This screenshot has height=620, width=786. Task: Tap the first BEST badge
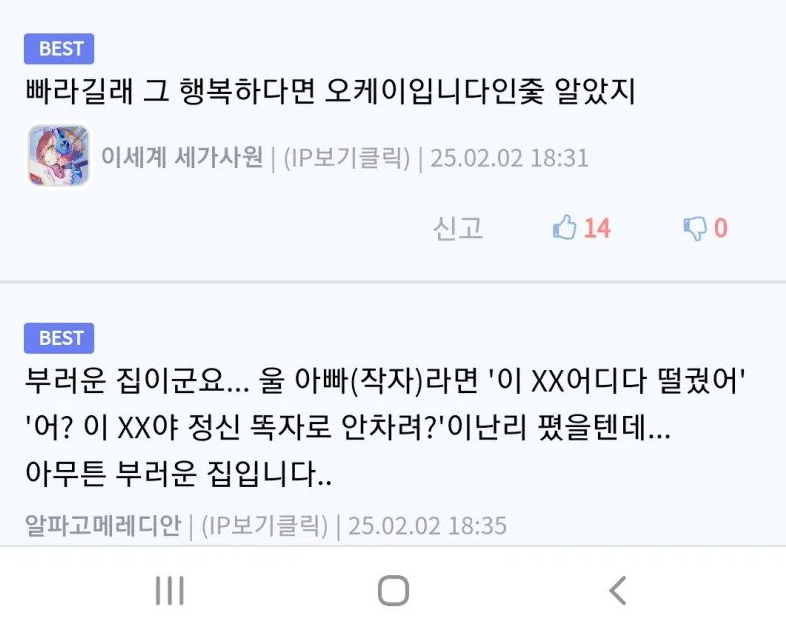[59, 49]
